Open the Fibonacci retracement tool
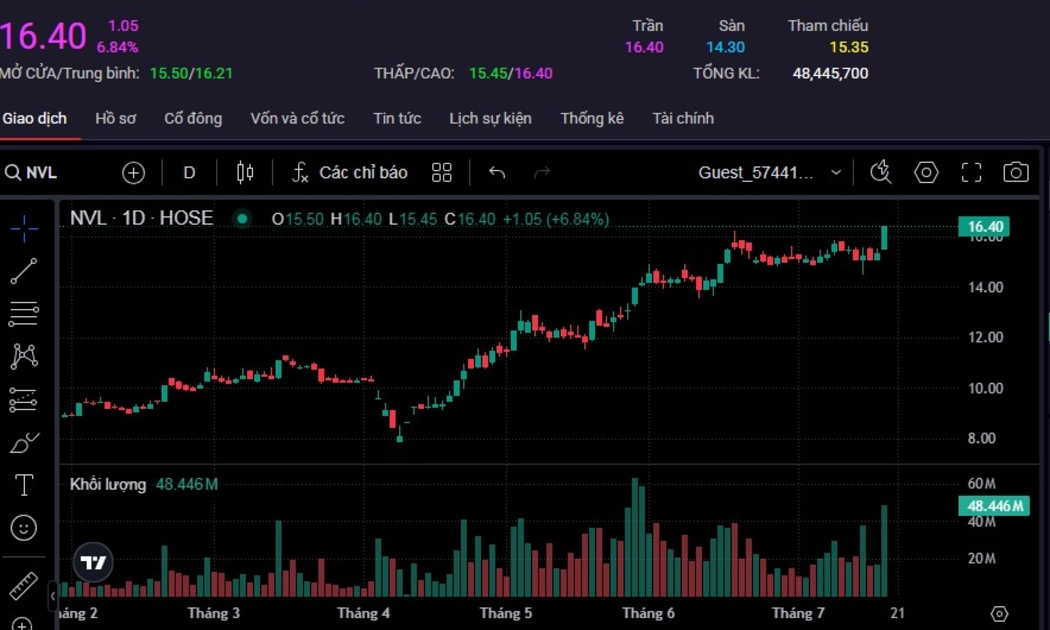Screen dimensions: 1050x630 24,314
